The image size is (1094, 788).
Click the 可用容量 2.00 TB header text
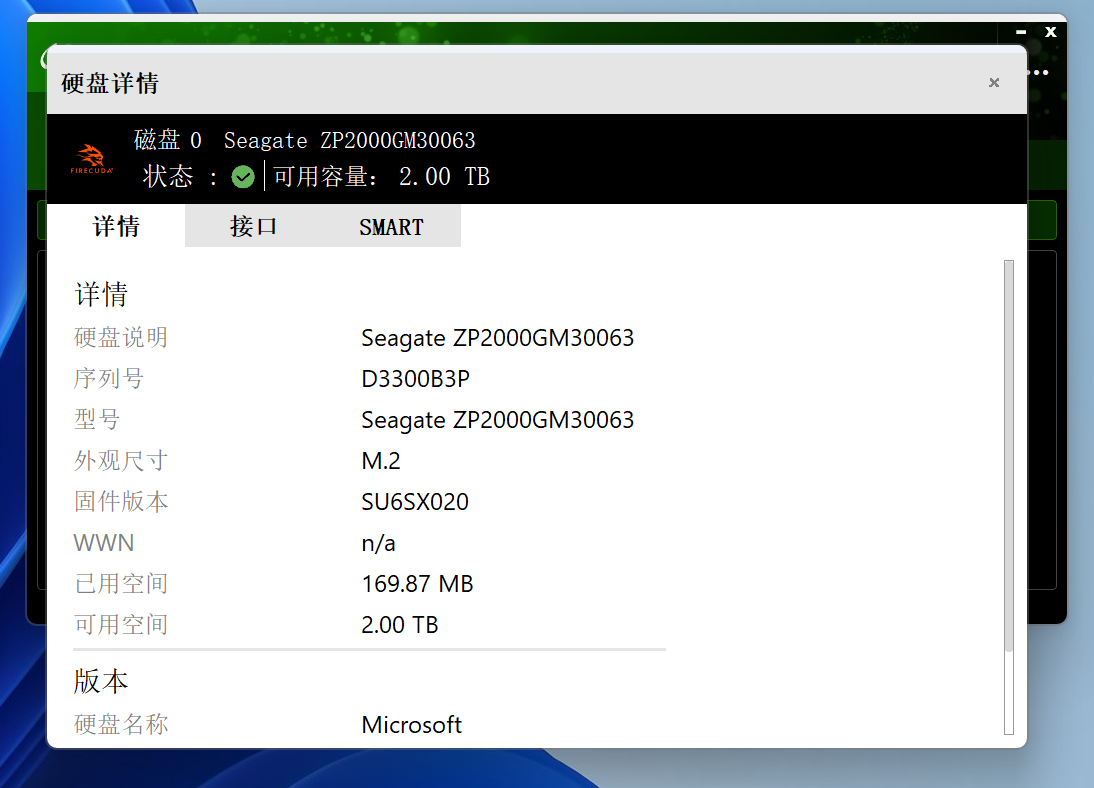click(381, 177)
